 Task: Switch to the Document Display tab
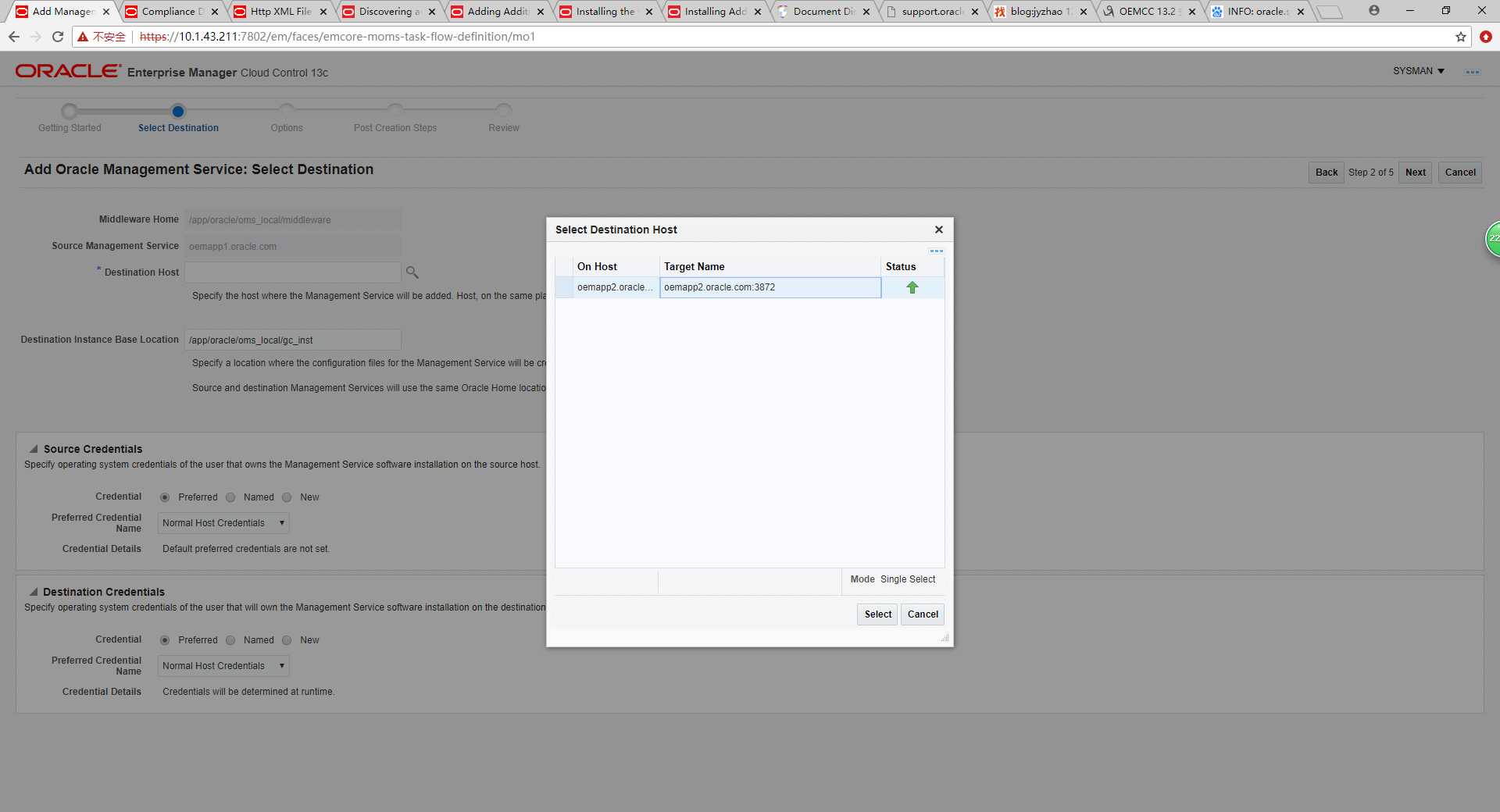[x=823, y=12]
